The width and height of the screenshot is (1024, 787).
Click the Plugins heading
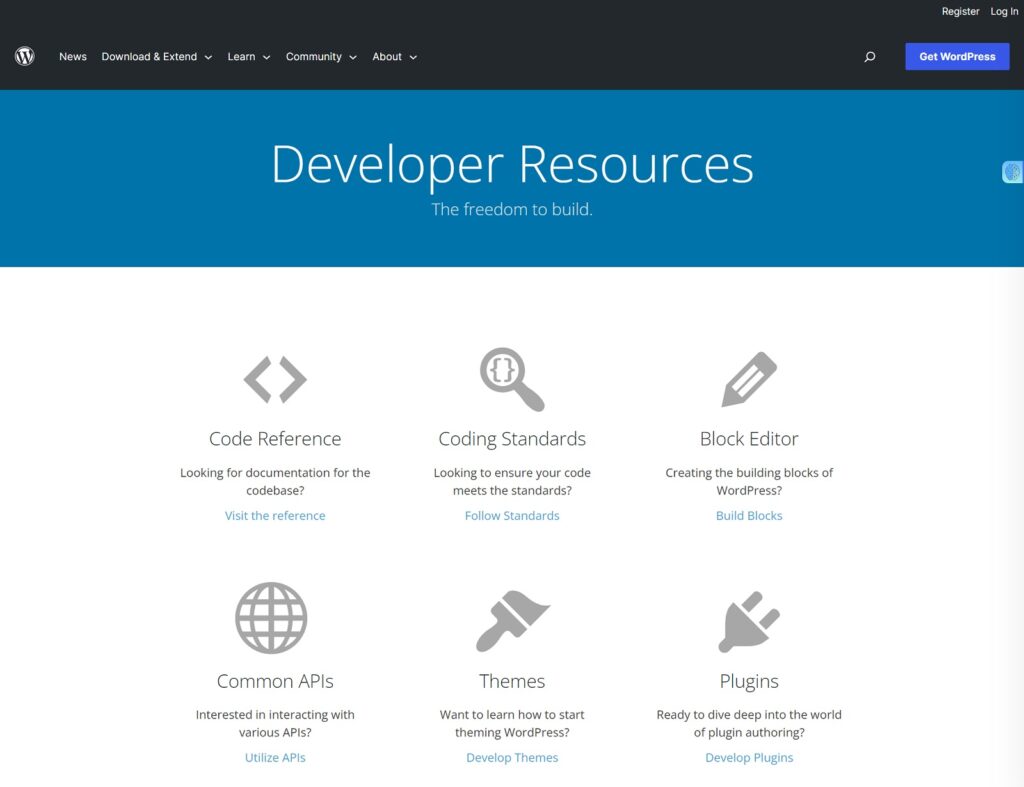[749, 681]
